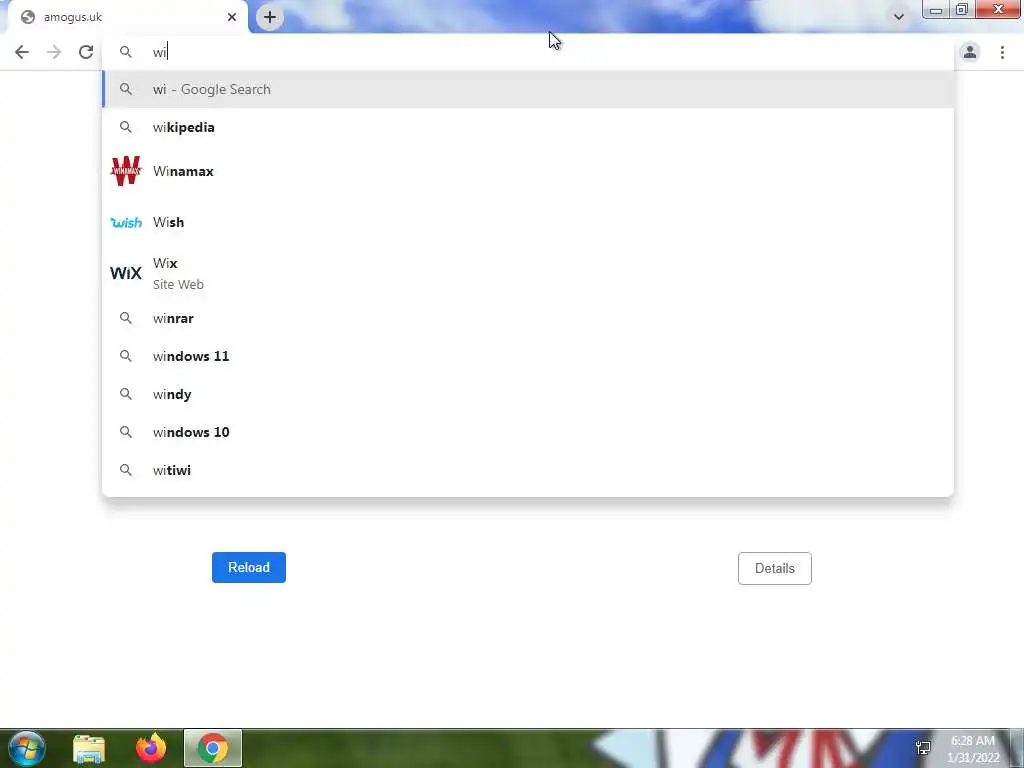Click the magnifier icon beside windows 10

tap(126, 432)
